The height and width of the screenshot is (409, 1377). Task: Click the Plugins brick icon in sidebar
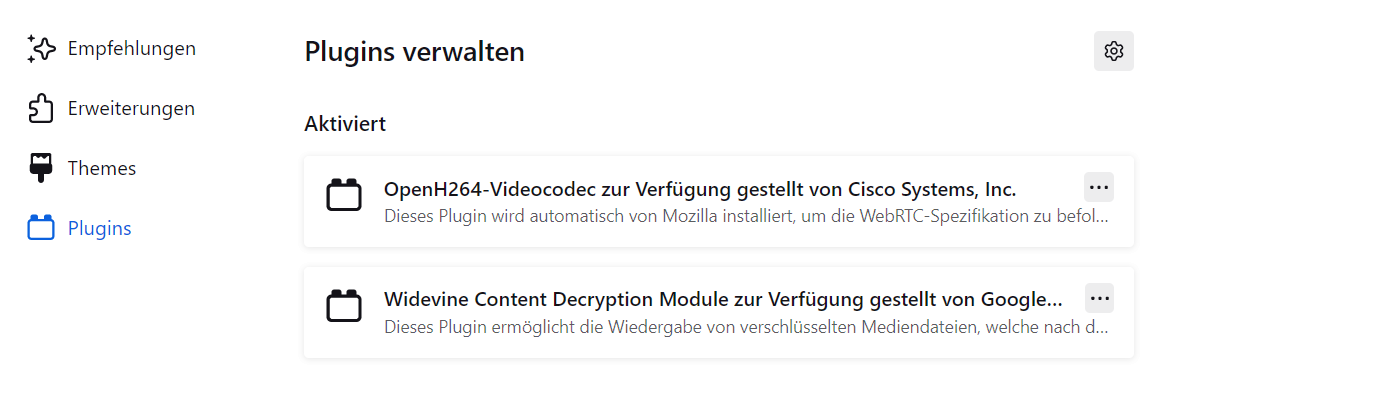pyautogui.click(x=40, y=228)
